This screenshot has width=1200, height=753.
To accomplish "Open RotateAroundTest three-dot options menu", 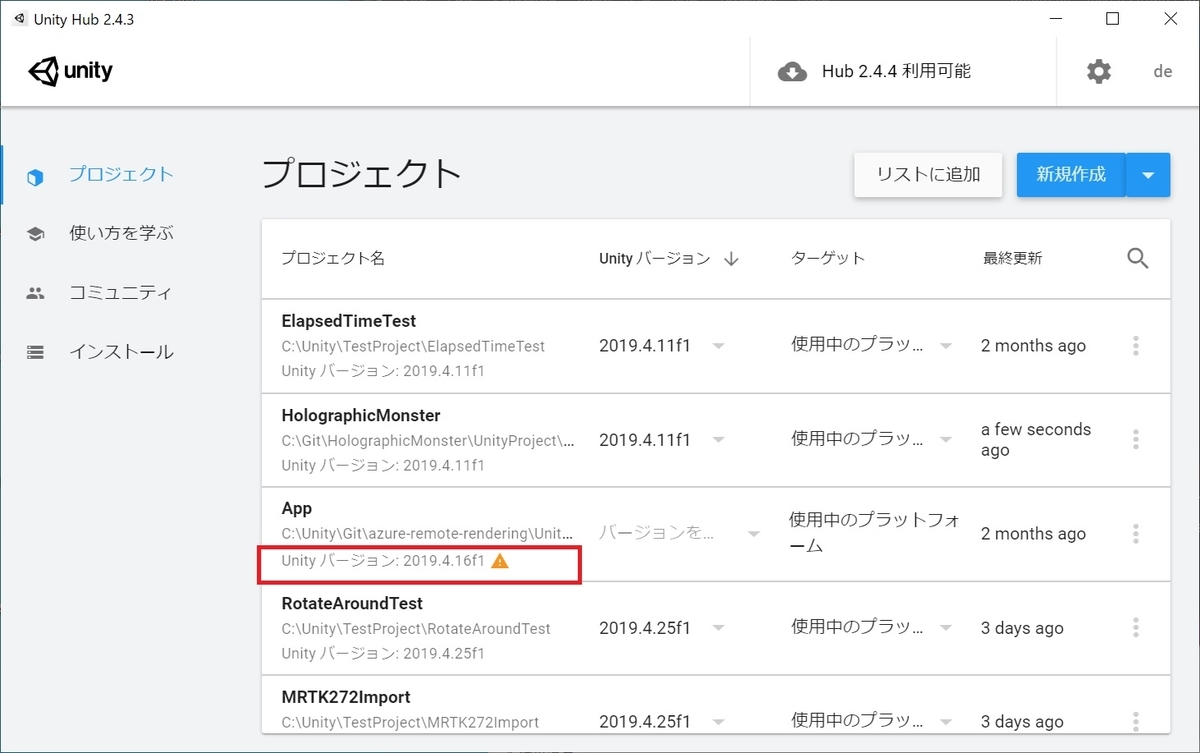I will tap(1136, 628).
